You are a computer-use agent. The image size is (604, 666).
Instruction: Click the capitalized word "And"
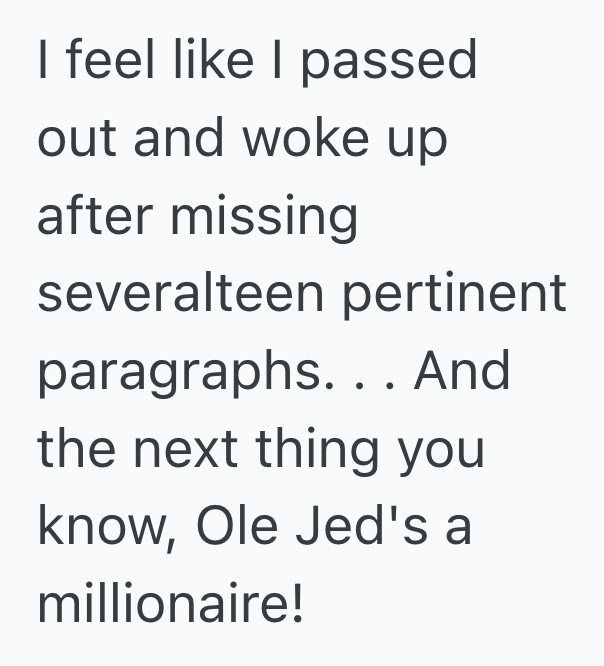coord(461,370)
